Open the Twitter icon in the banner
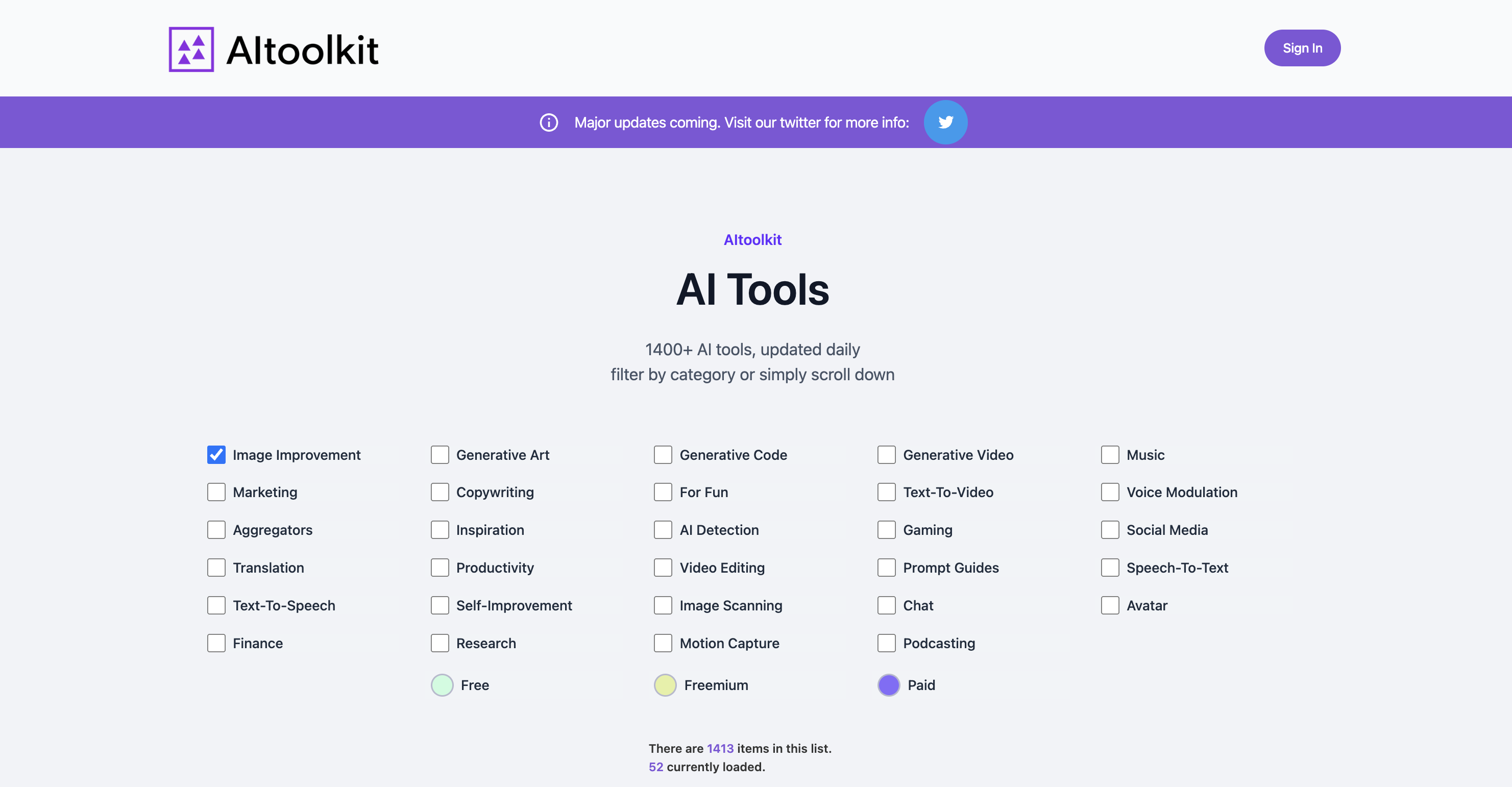The width and height of the screenshot is (1512, 787). [945, 122]
